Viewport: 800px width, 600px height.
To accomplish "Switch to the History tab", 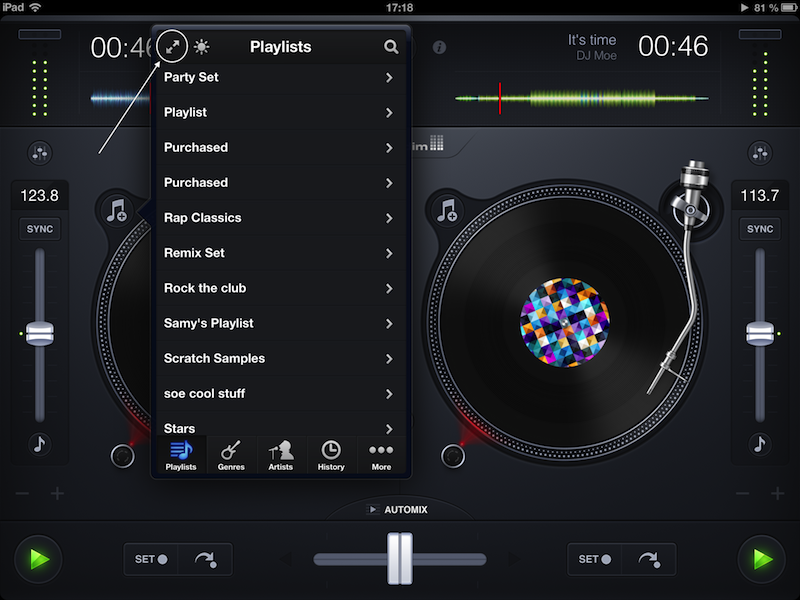I will pyautogui.click(x=331, y=455).
